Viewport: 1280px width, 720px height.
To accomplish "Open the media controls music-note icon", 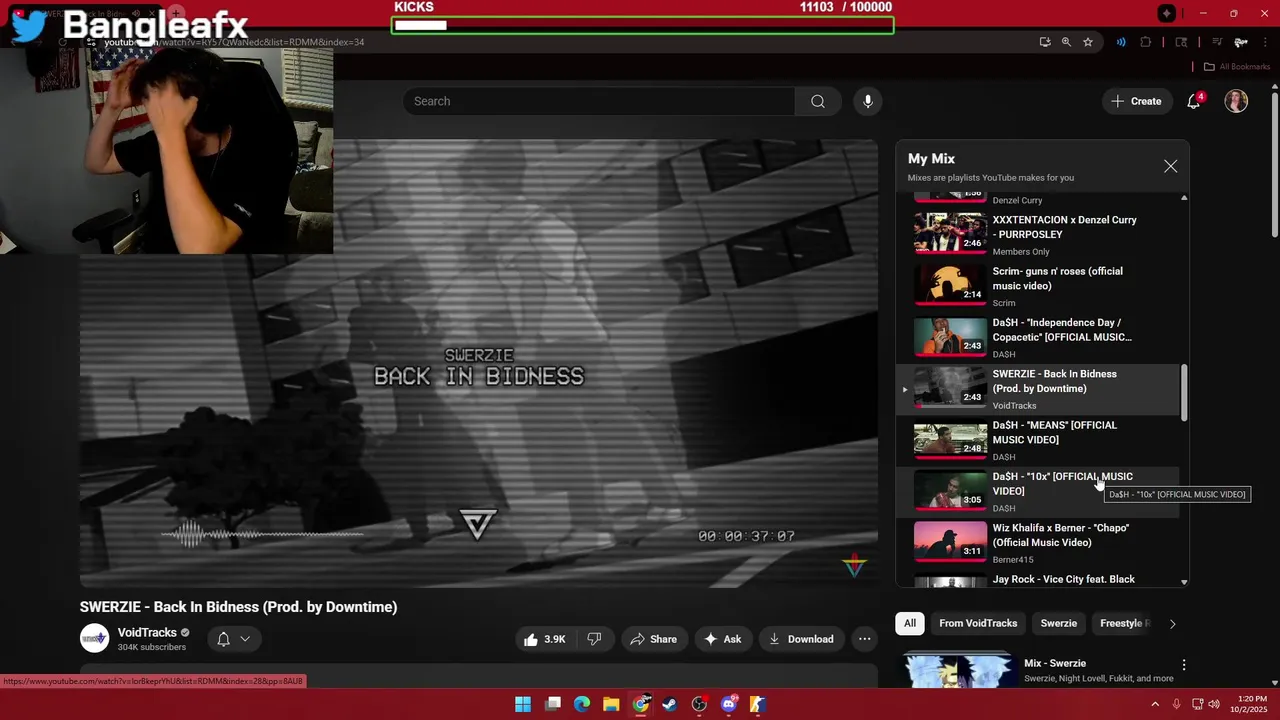I will click(x=1217, y=42).
